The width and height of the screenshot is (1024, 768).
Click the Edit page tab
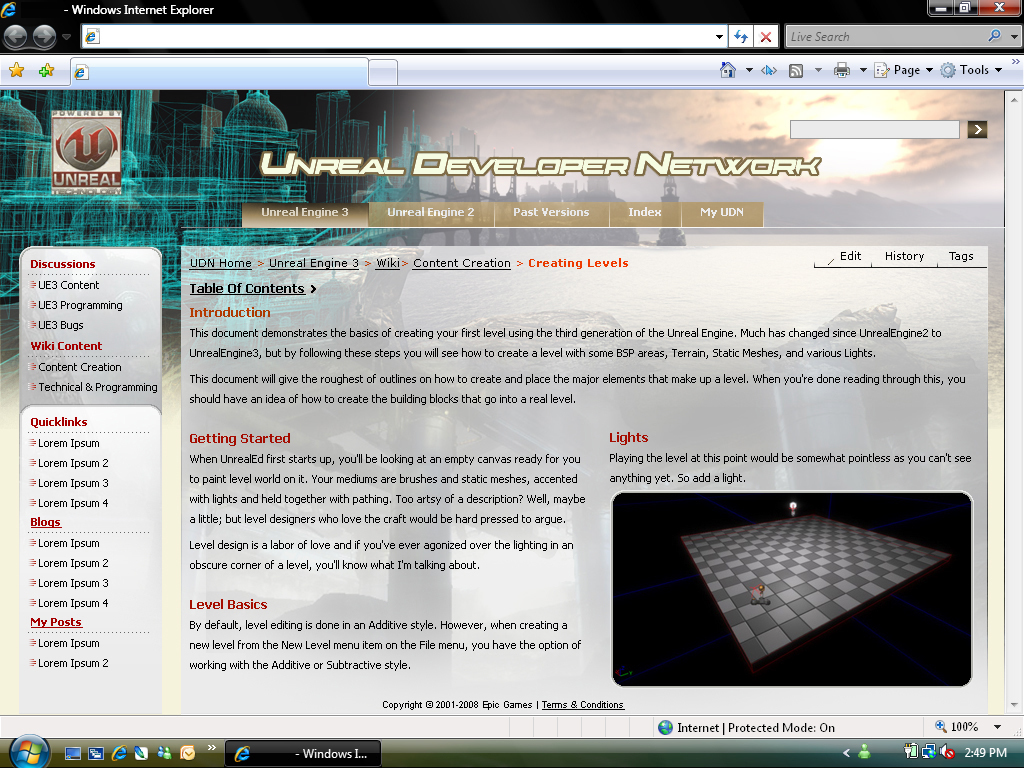click(850, 256)
